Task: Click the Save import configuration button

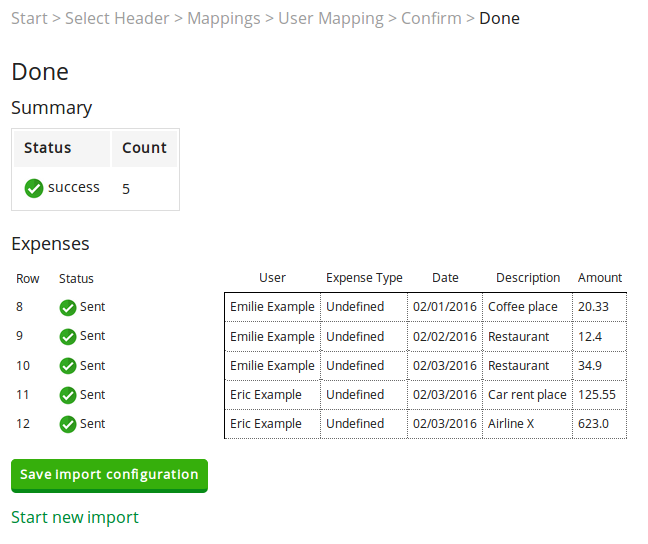Action: click(x=110, y=476)
